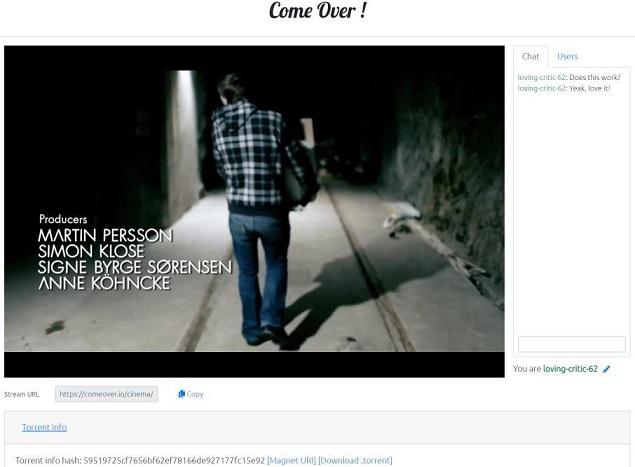
Task: Click the Come Over ! page title
Action: pos(317,12)
